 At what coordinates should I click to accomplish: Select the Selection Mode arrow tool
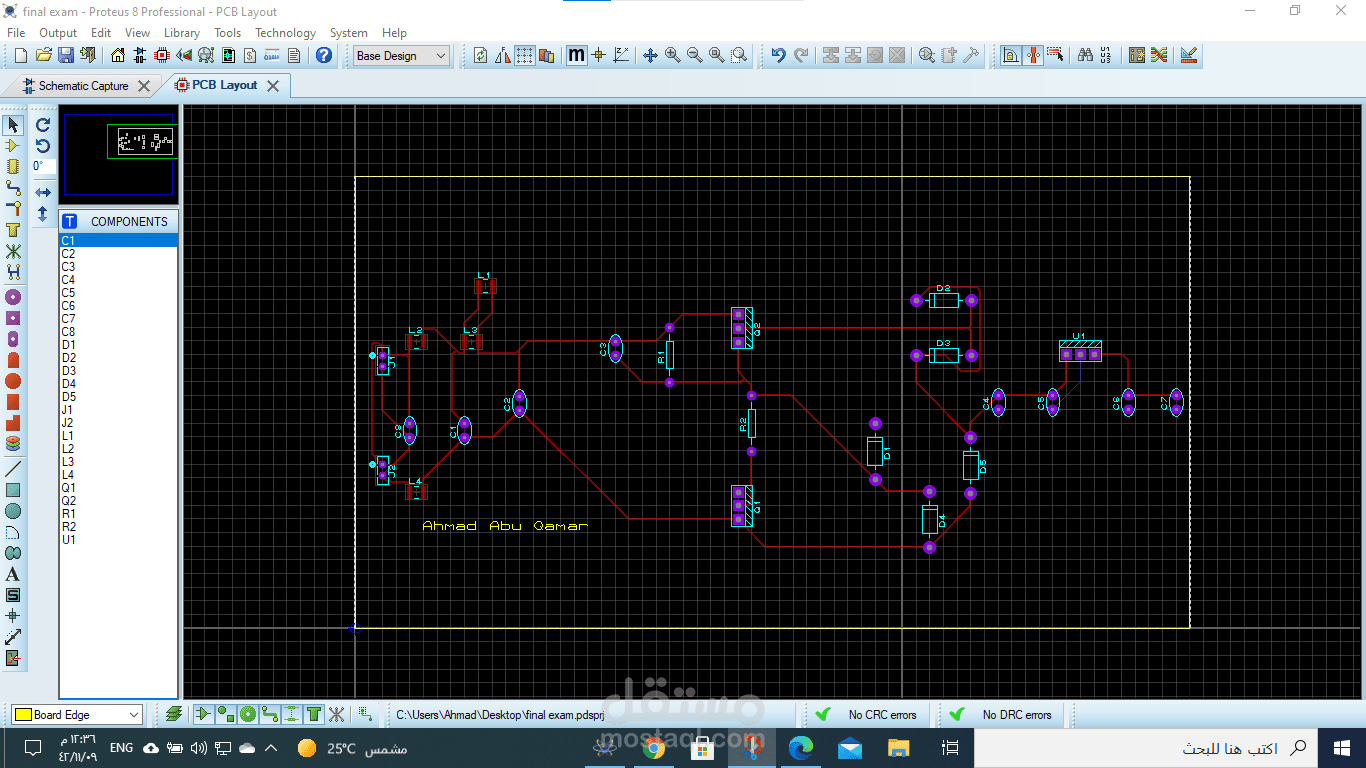(13, 125)
